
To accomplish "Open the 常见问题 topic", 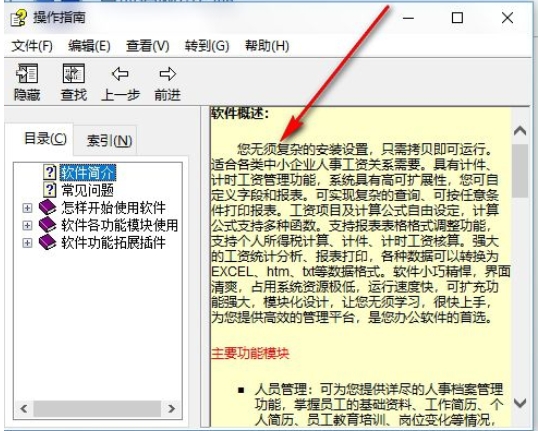I will click(x=87, y=190).
